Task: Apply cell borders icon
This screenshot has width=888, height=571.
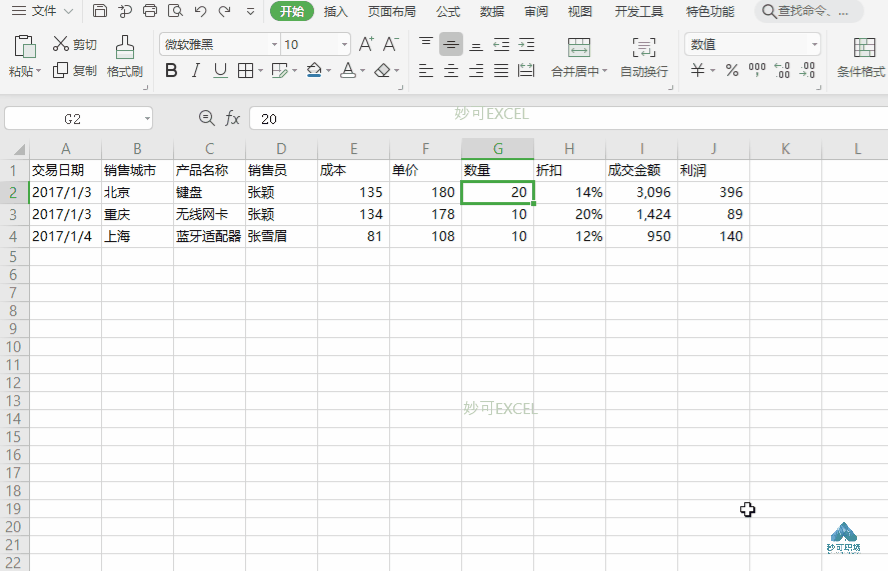Action: pyautogui.click(x=245, y=71)
